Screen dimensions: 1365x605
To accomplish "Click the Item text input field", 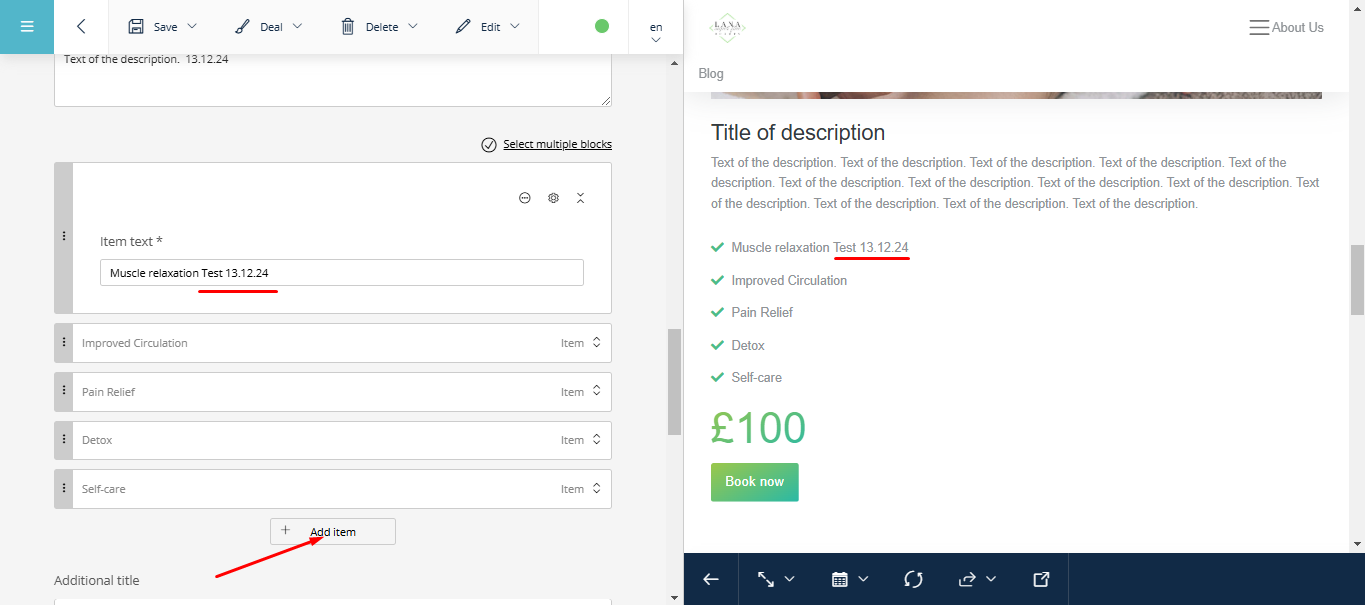I will [341, 273].
